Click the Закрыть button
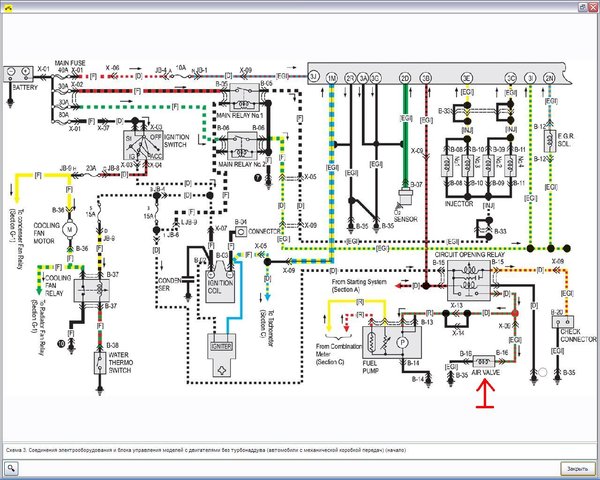Viewport: 600px width, 480px height. click(578, 469)
